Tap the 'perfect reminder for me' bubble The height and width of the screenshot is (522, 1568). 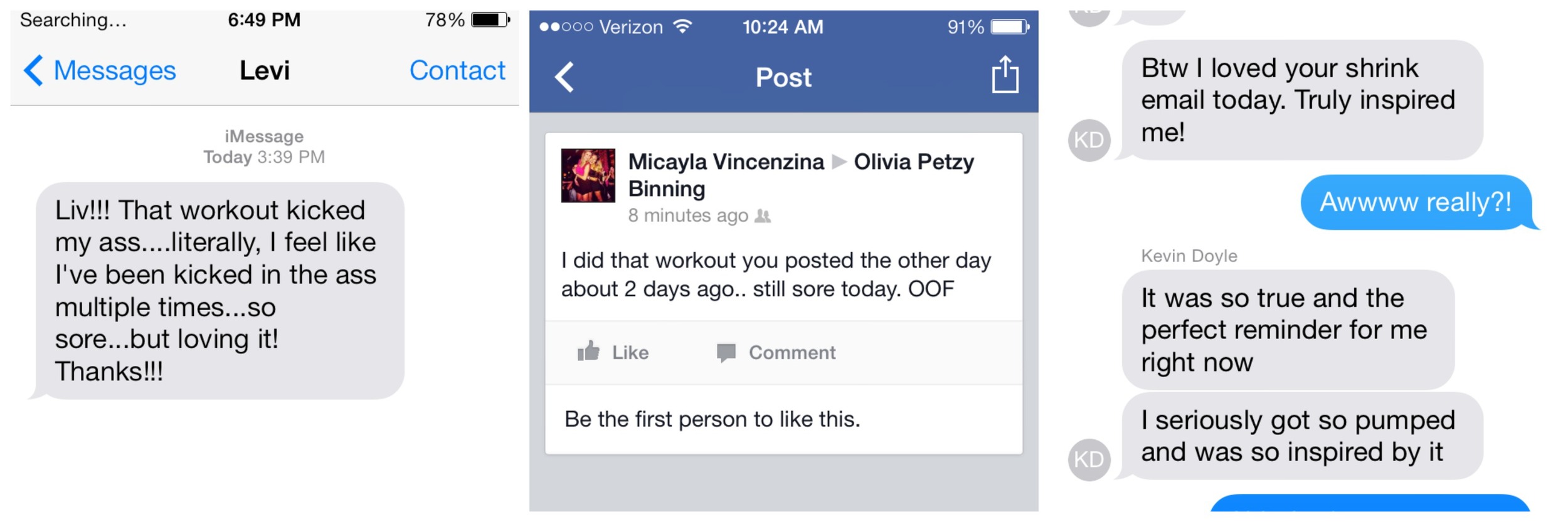tap(1287, 330)
